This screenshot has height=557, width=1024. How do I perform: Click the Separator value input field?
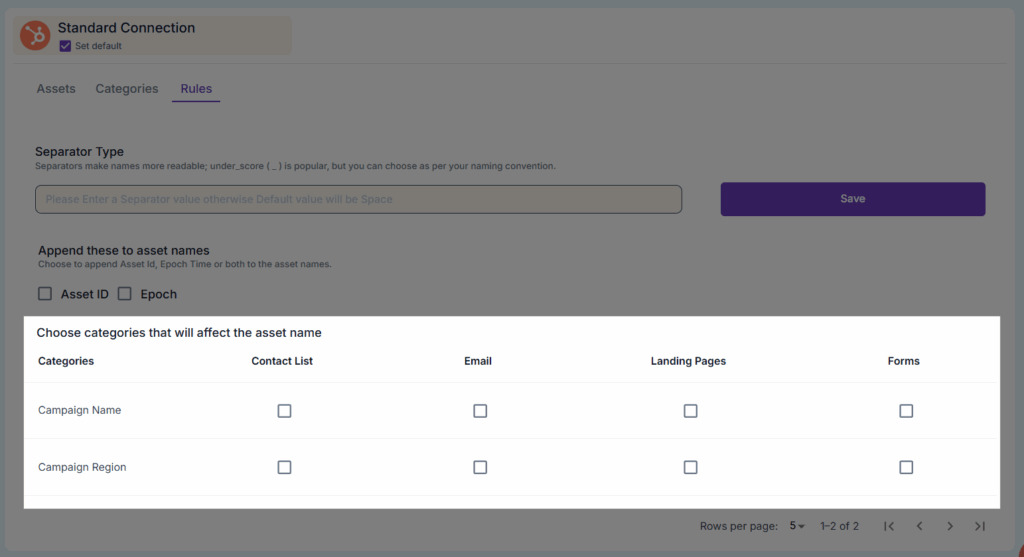coord(358,199)
